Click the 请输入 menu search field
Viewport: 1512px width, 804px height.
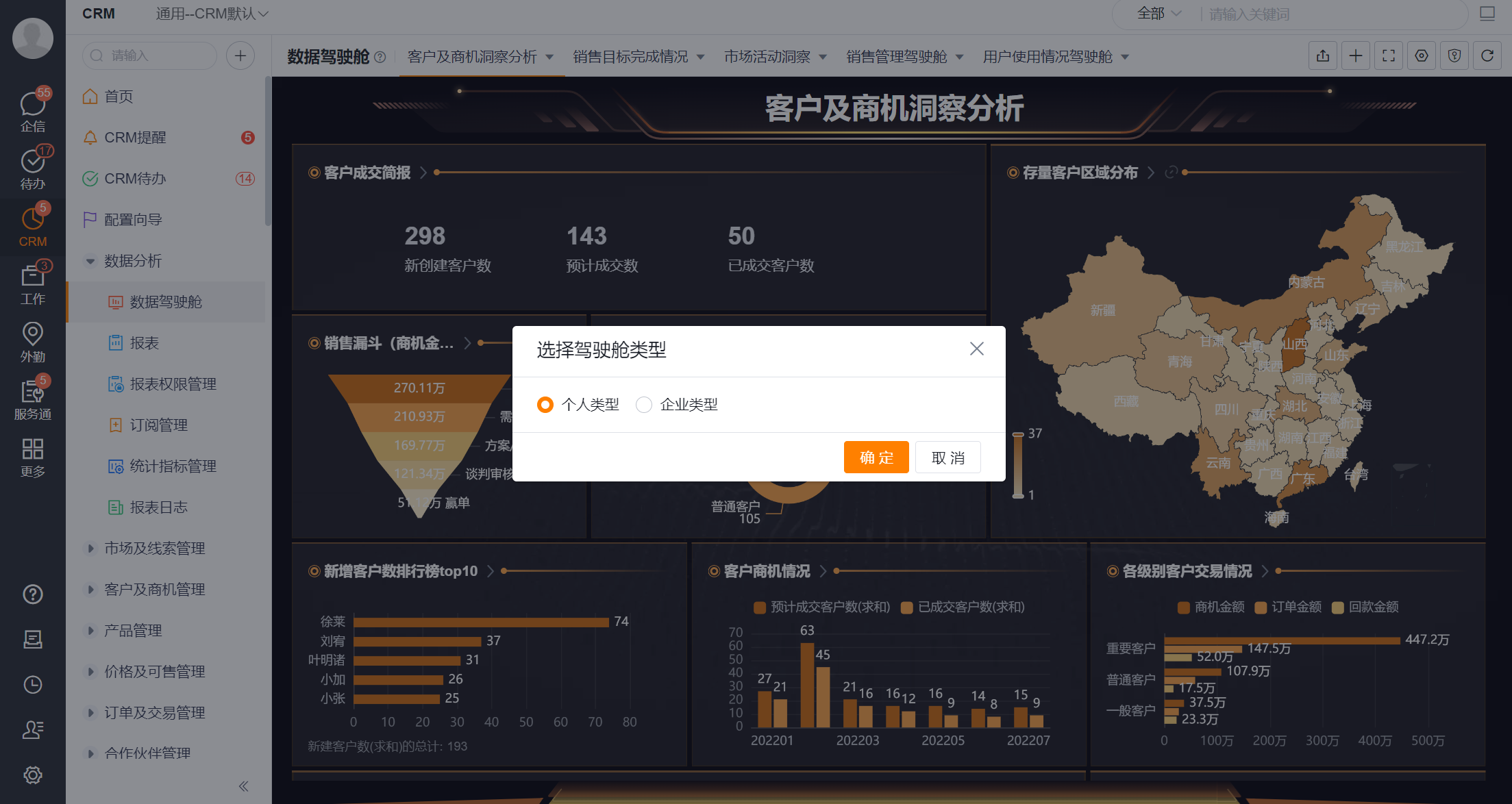pos(149,55)
